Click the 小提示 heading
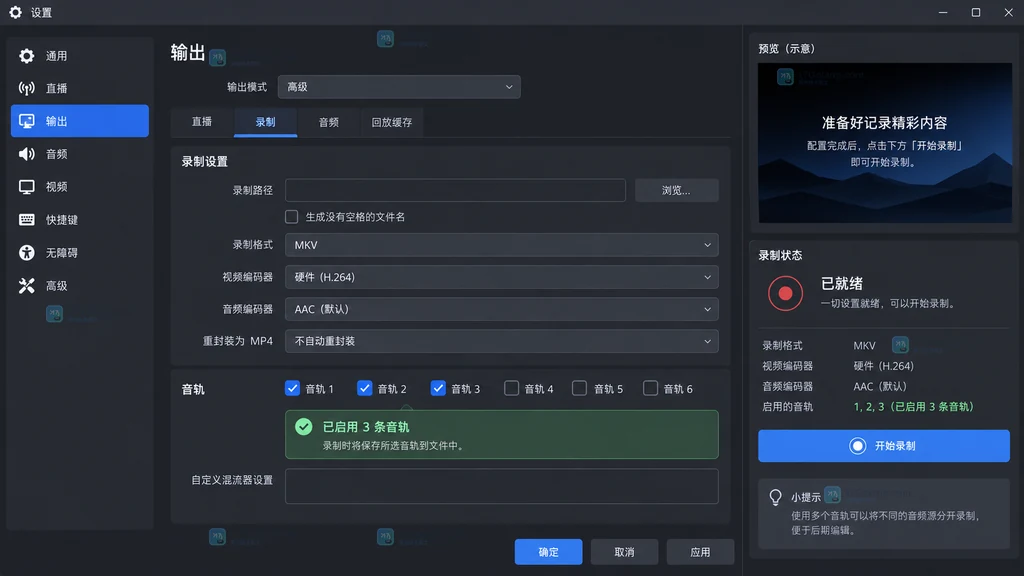This screenshot has height=576, width=1024. 806,498
